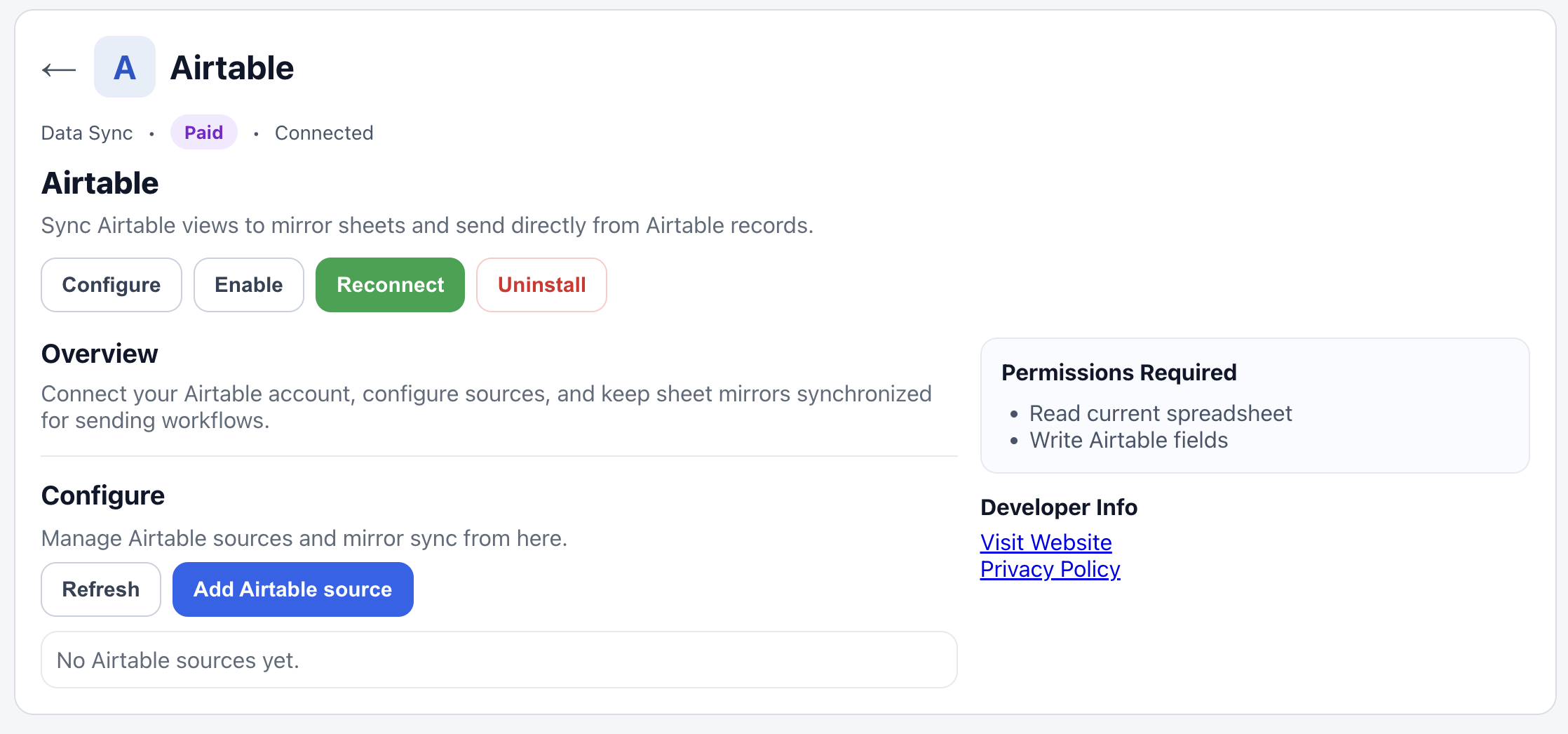Viewport: 1568px width, 734px height.
Task: Click the purple Paid badge
Action: pyautogui.click(x=204, y=133)
